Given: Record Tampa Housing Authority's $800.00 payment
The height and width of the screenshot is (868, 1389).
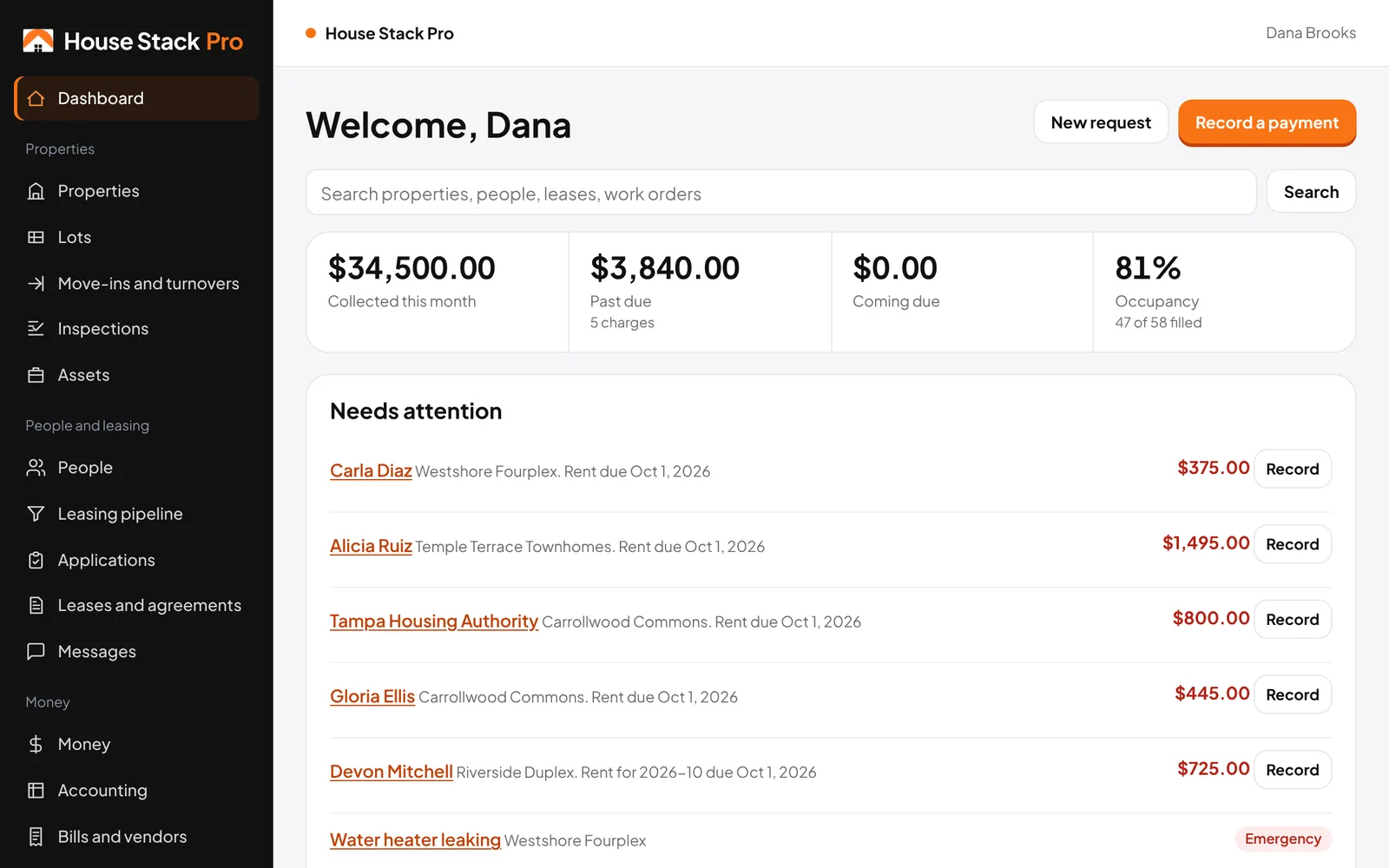Looking at the screenshot, I should click(x=1293, y=620).
